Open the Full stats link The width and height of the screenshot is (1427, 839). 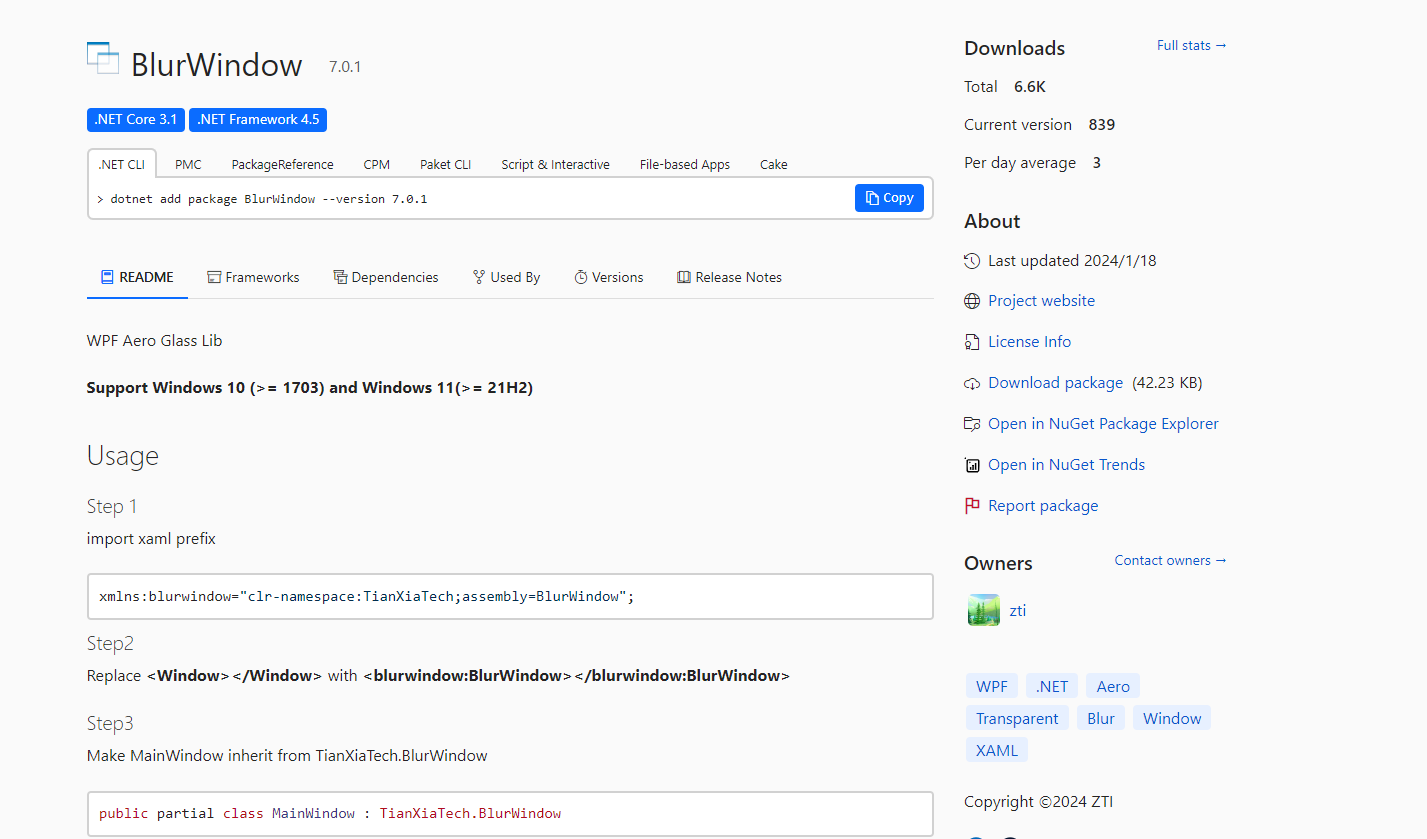(1191, 45)
